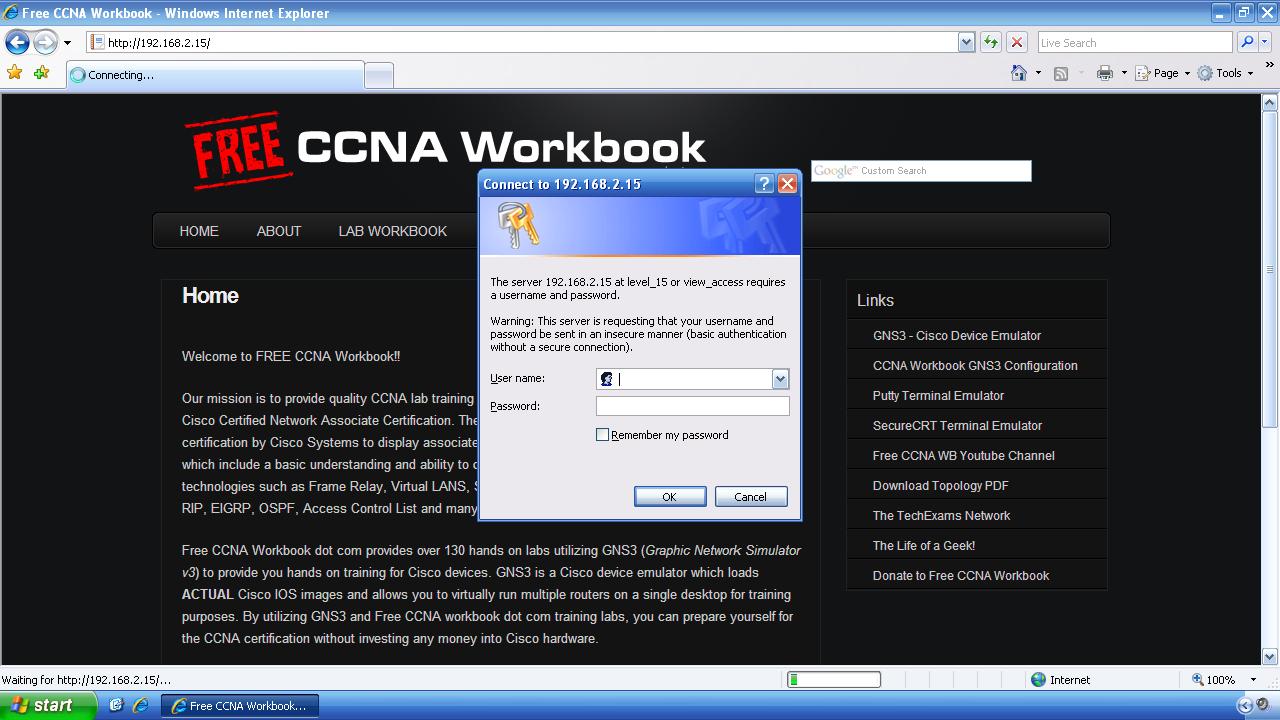Expand the address bar URL history dropdown
The width and height of the screenshot is (1280, 720).
[x=966, y=42]
